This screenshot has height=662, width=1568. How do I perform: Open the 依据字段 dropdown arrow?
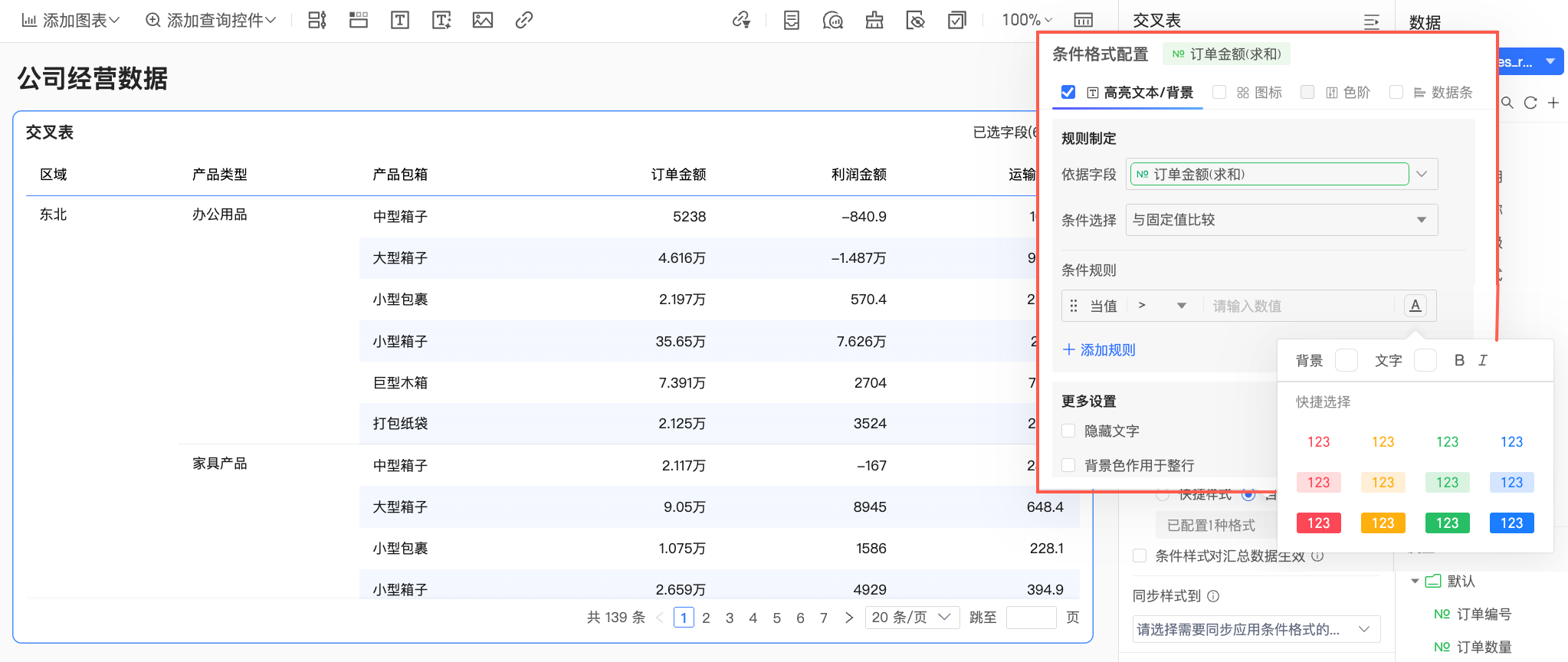(x=1422, y=174)
